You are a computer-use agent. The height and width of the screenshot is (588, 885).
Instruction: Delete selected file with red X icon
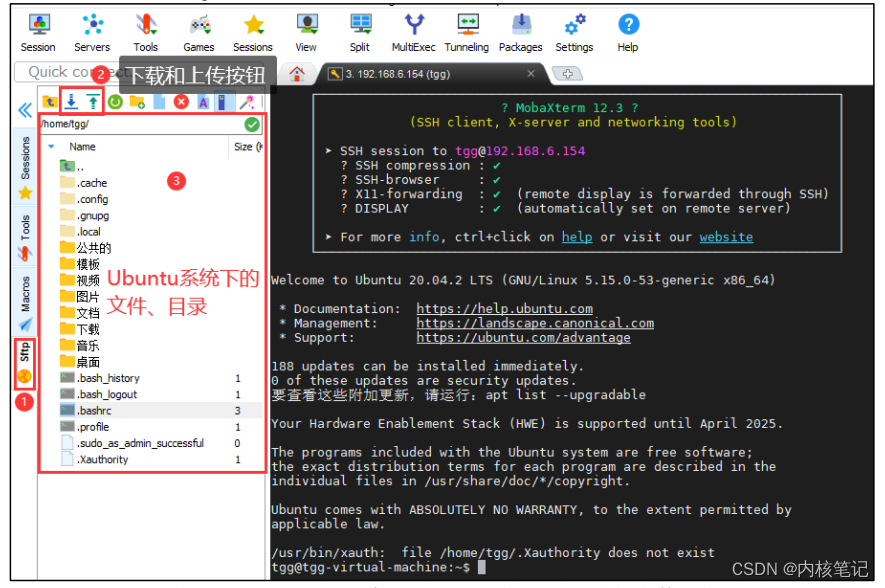click(181, 102)
